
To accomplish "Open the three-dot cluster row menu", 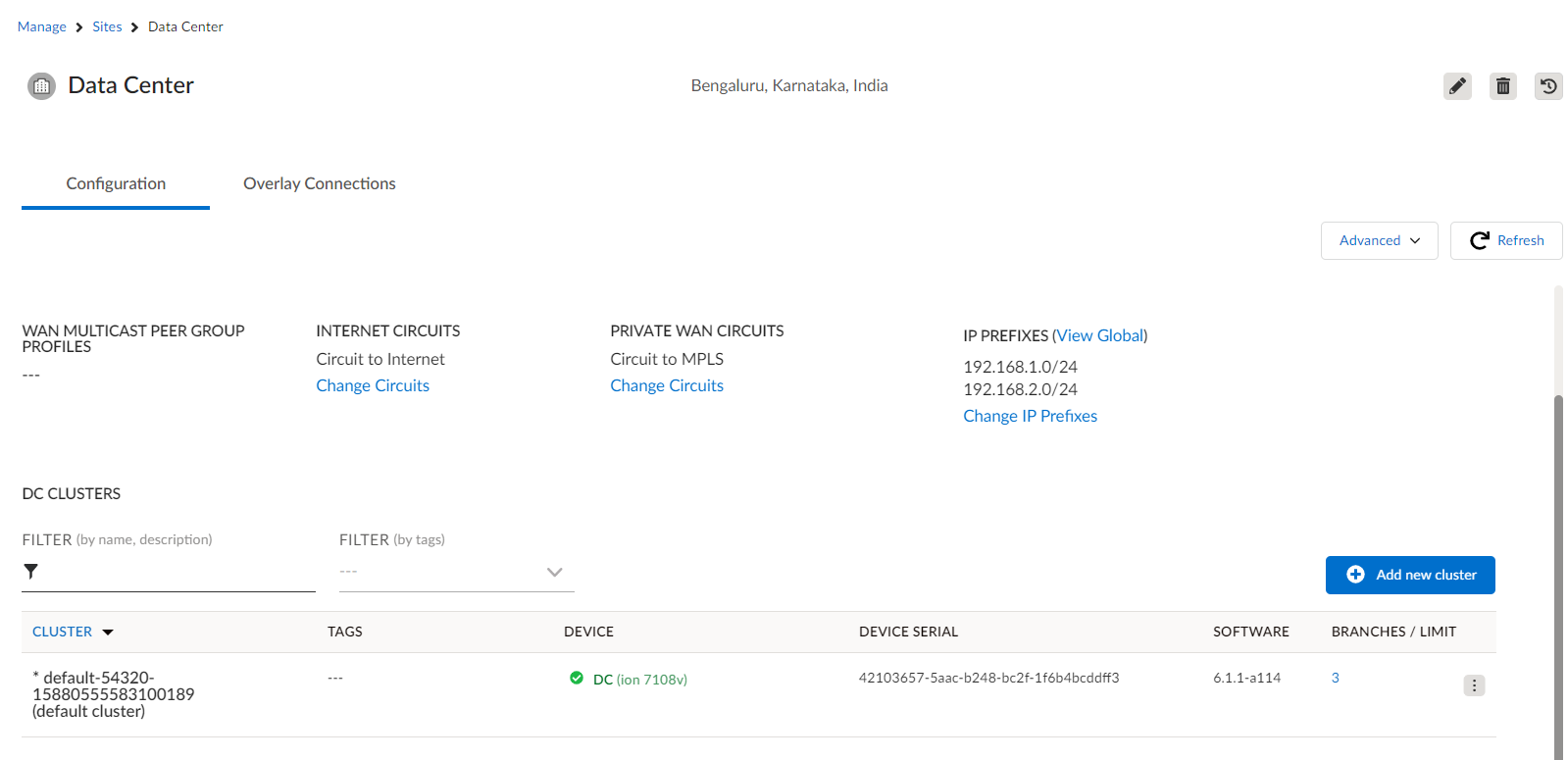I will (x=1474, y=685).
